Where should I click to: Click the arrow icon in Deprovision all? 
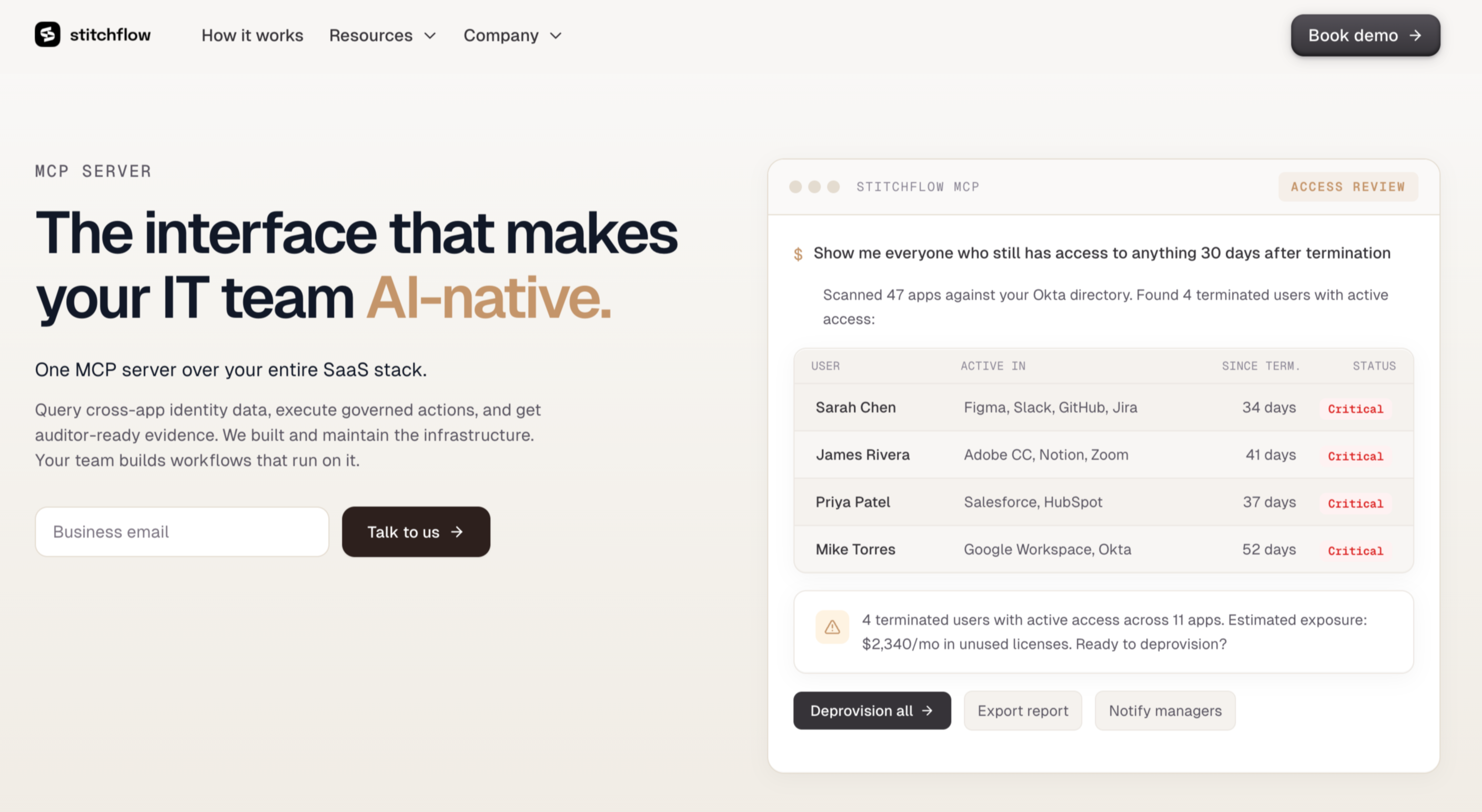[x=927, y=711]
